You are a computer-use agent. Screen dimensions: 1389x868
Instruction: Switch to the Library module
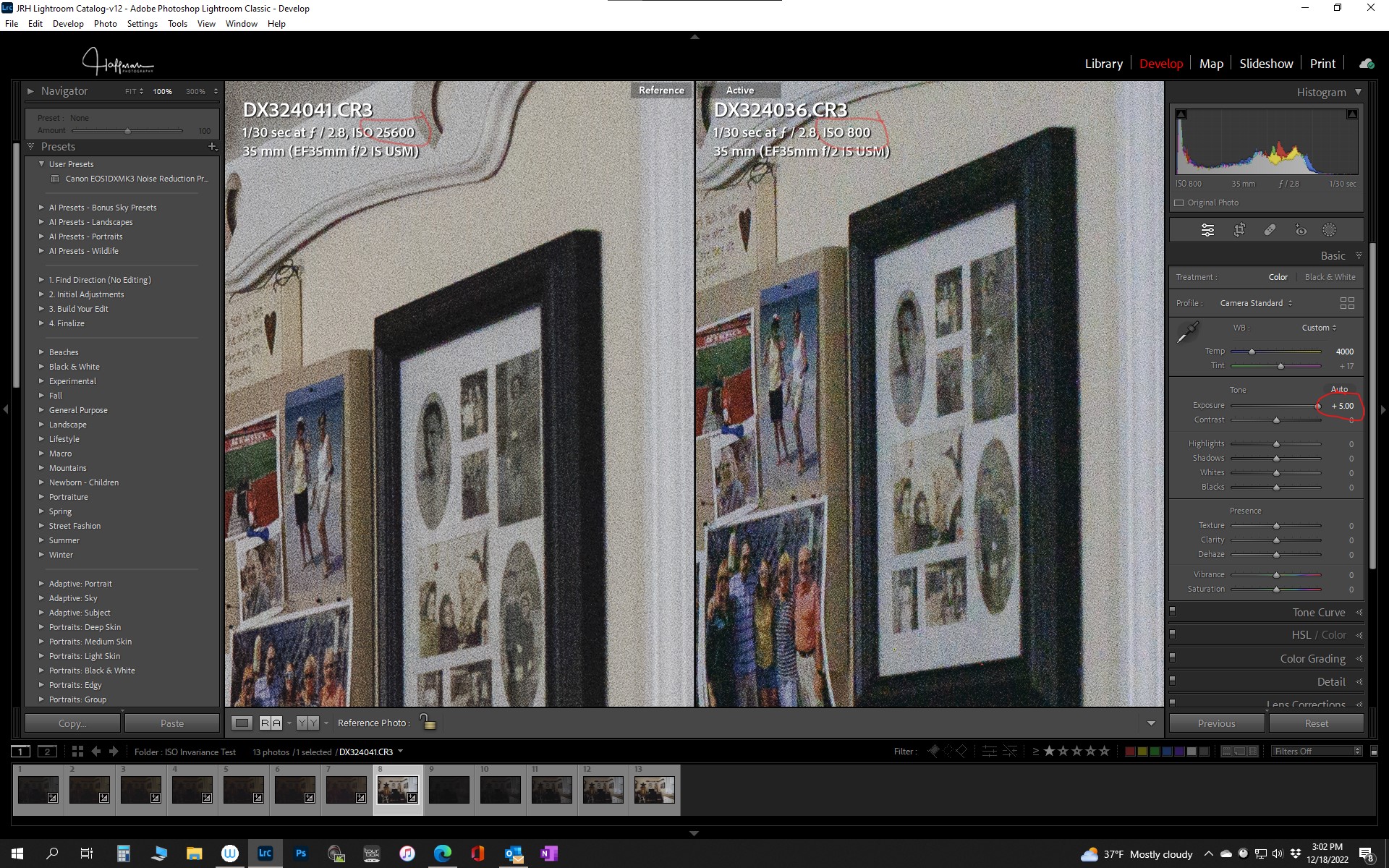[1103, 64]
